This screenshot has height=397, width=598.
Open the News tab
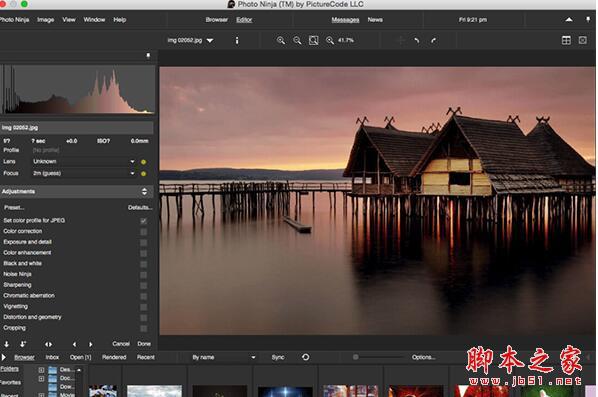375,19
